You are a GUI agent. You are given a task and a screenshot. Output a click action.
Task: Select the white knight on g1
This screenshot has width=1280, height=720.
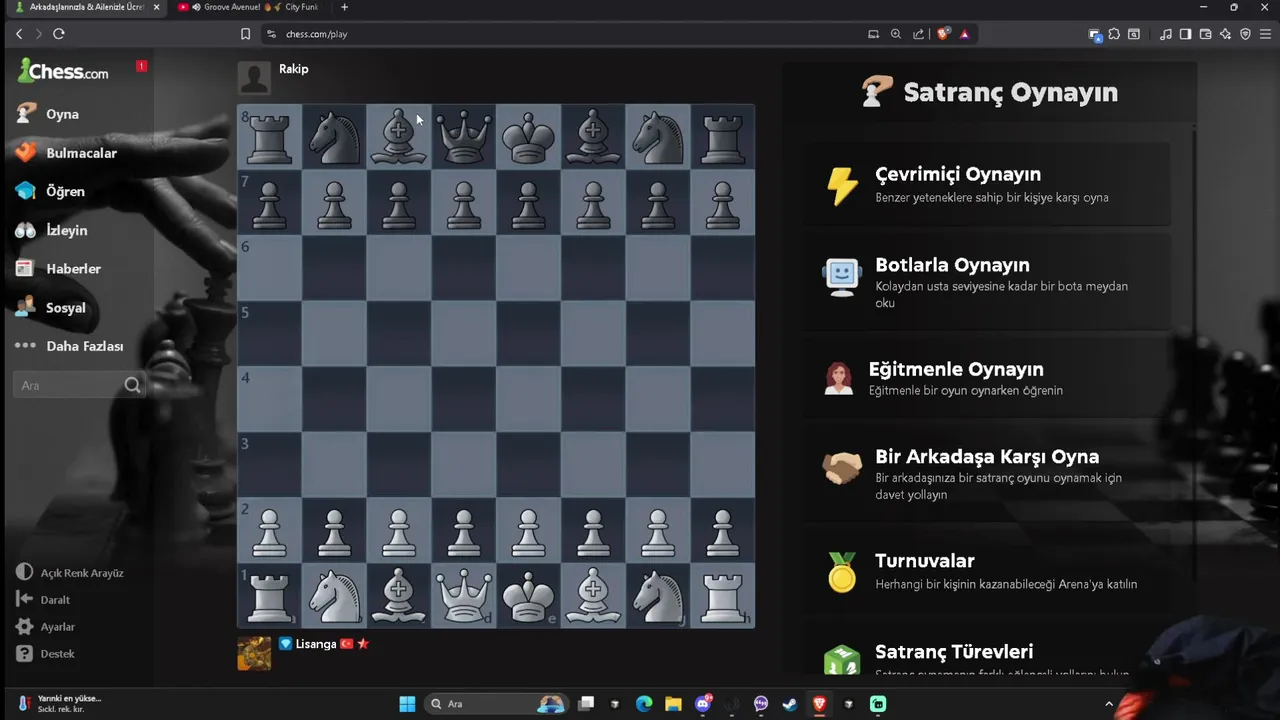tap(658, 595)
